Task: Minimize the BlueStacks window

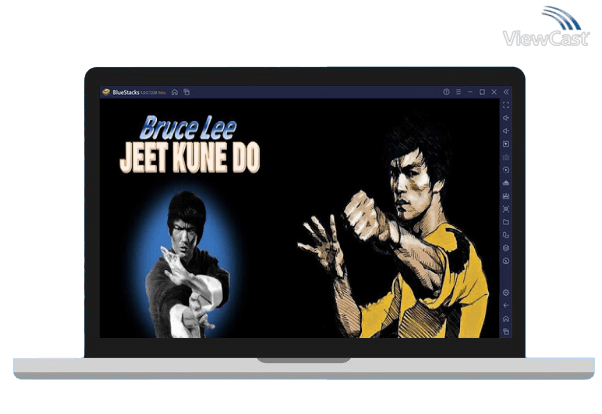Action: click(x=470, y=92)
